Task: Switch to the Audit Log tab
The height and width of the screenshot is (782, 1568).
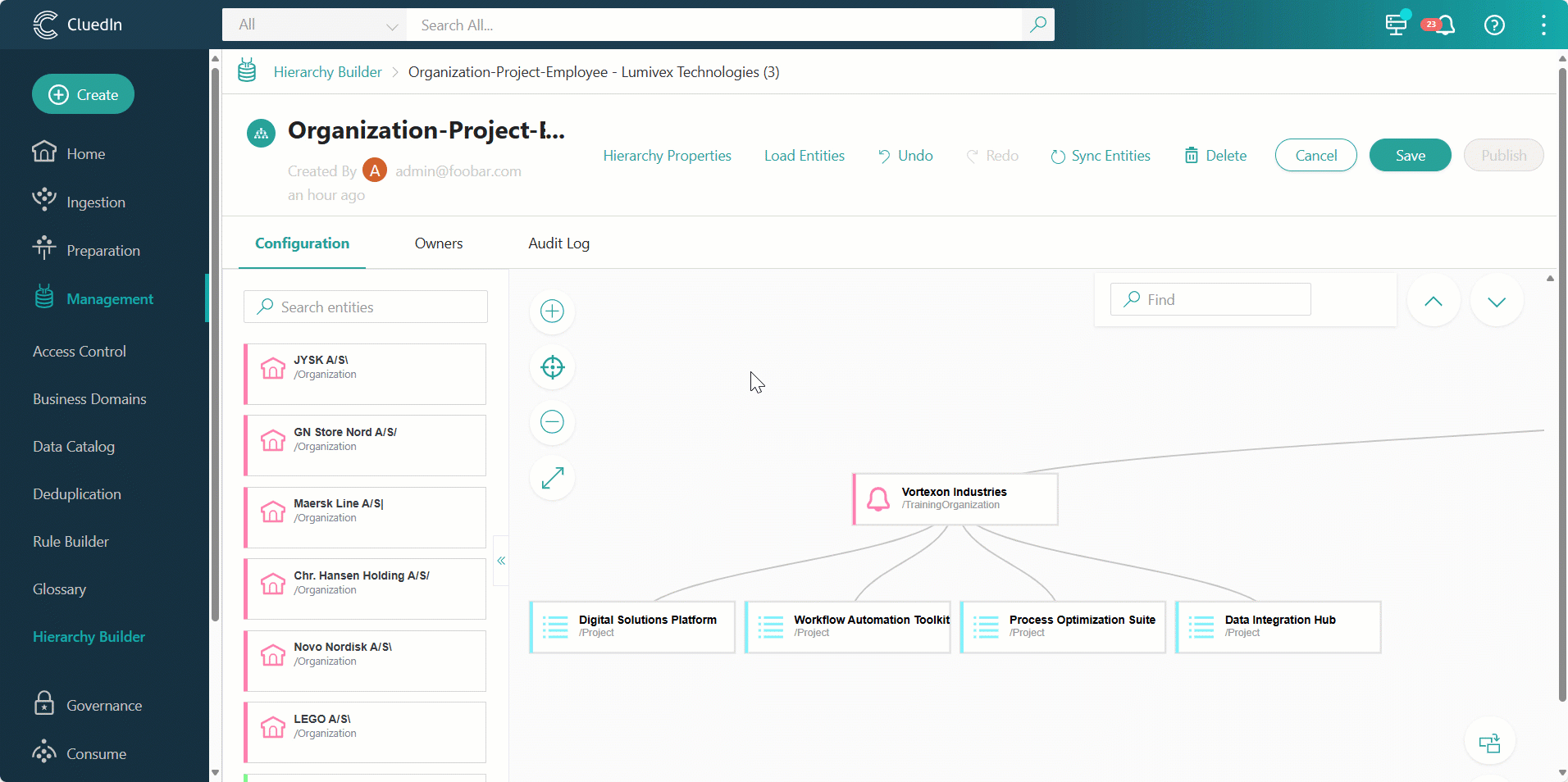Action: click(x=559, y=243)
